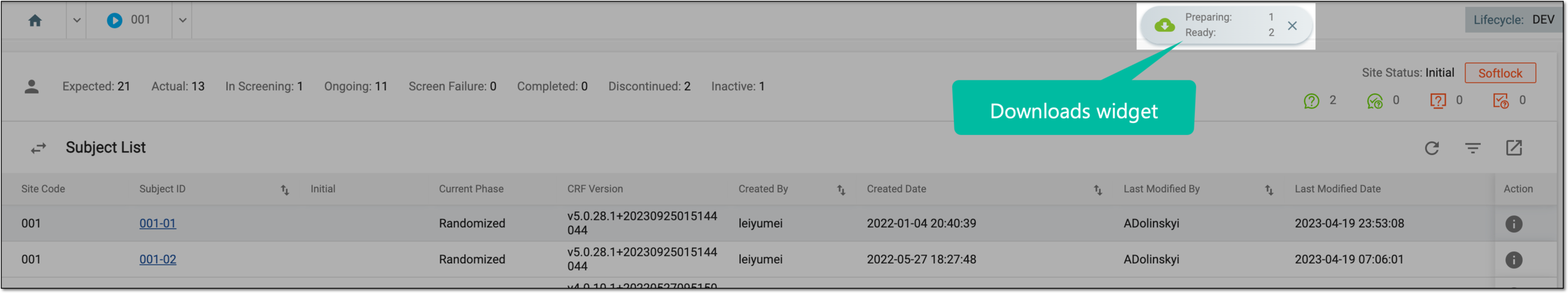
Task: Open the green open queries icon
Action: tap(1311, 101)
